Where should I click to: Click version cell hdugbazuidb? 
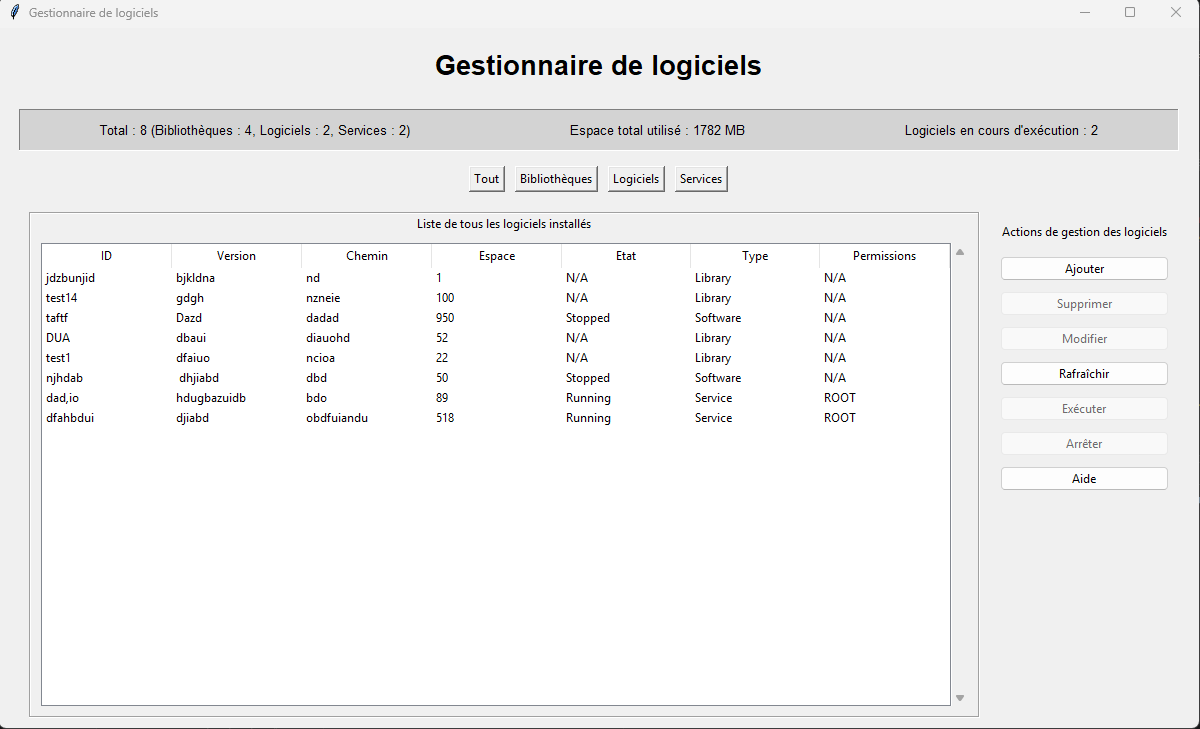[211, 398]
